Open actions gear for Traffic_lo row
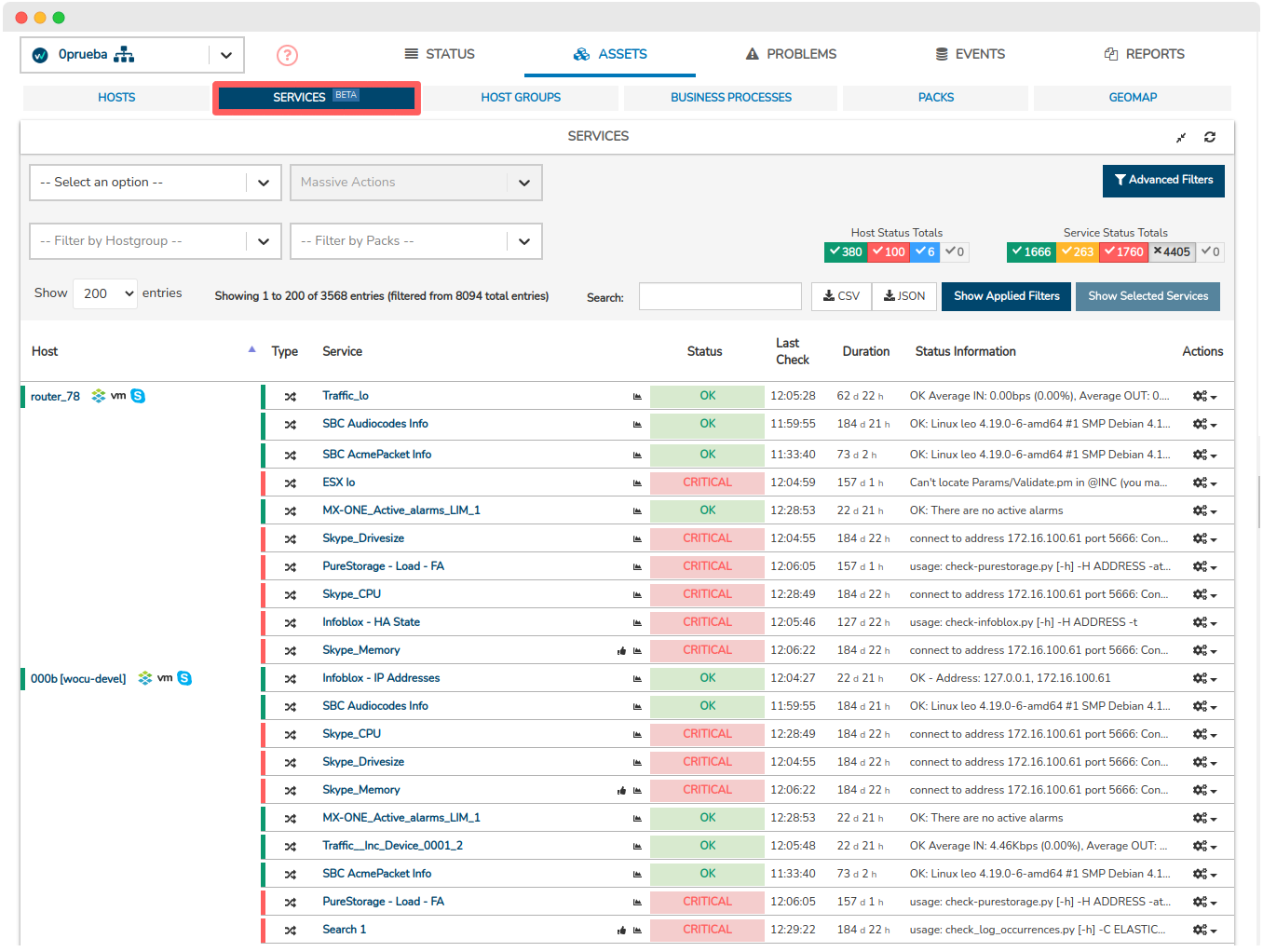Viewport: 1263px width, 952px height. click(x=1204, y=397)
